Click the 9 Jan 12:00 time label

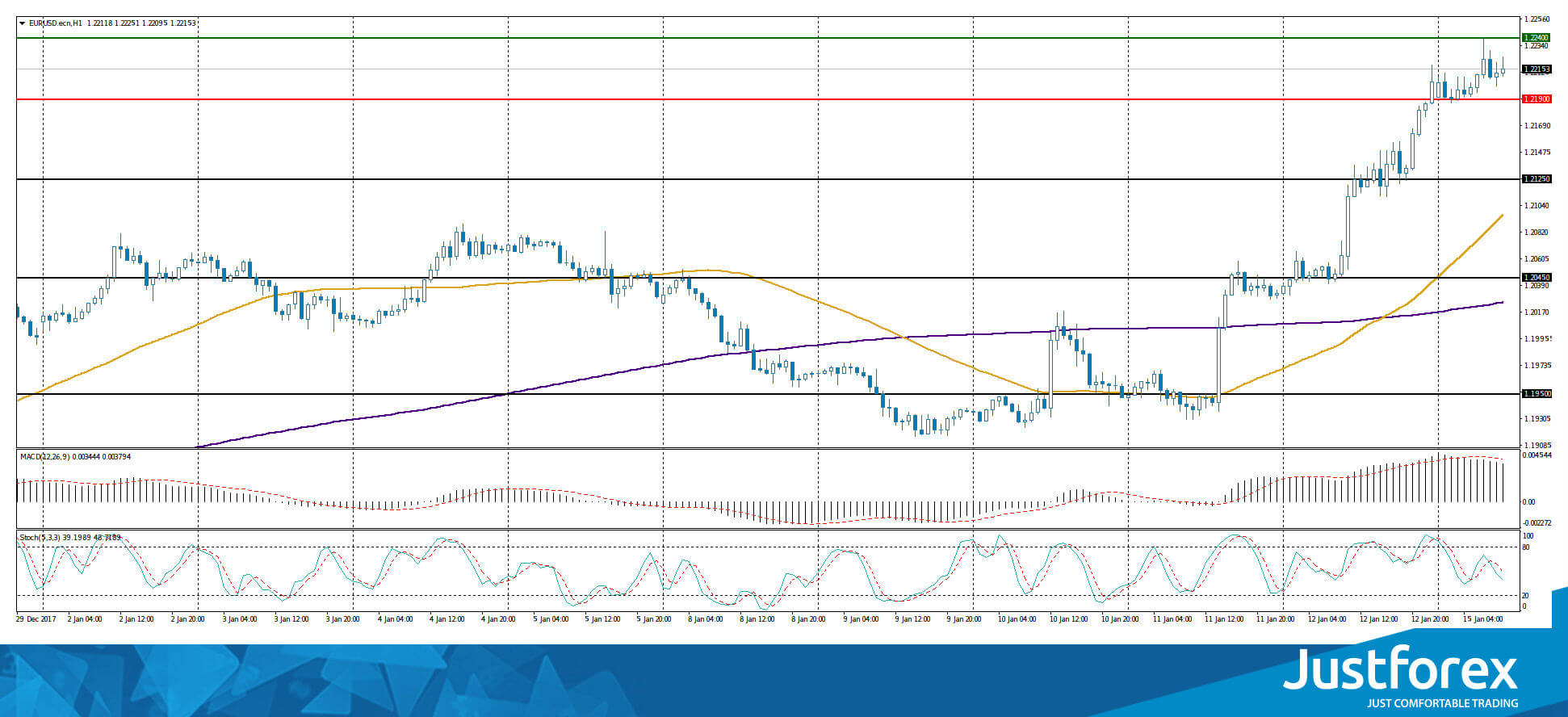tap(912, 619)
